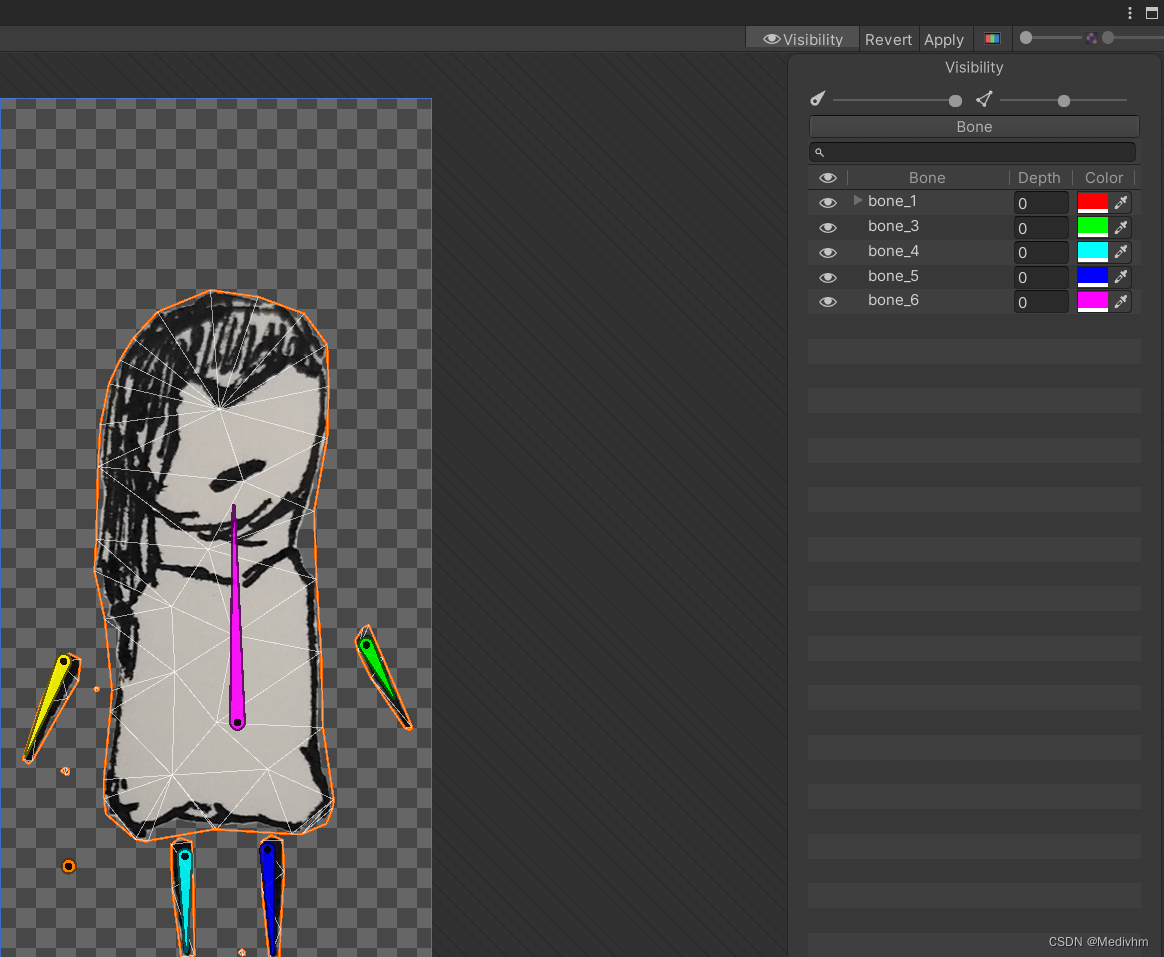Select bone_4 in the list
1164x957 pixels.
(893, 251)
